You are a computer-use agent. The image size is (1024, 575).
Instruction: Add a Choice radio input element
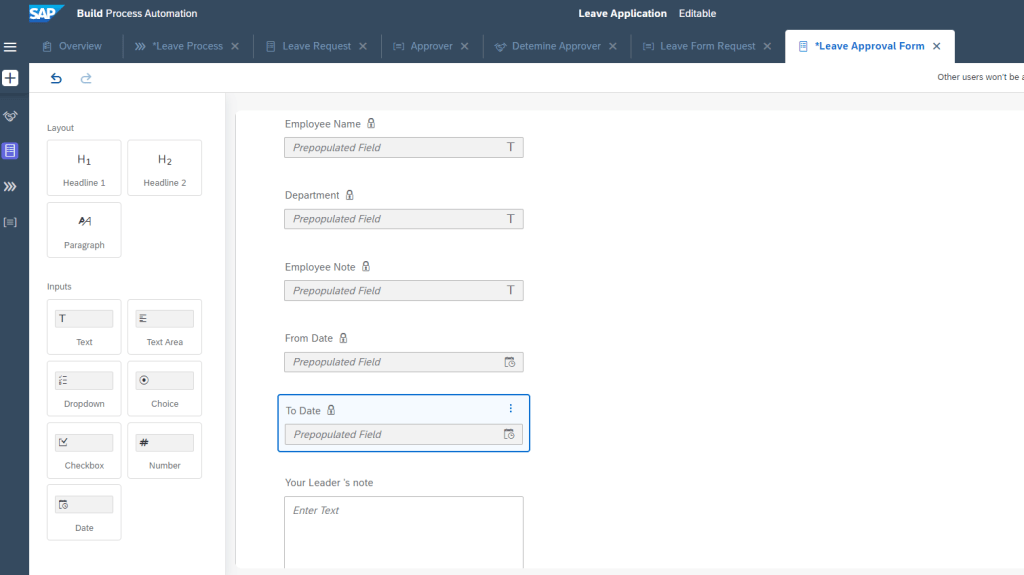pos(165,388)
